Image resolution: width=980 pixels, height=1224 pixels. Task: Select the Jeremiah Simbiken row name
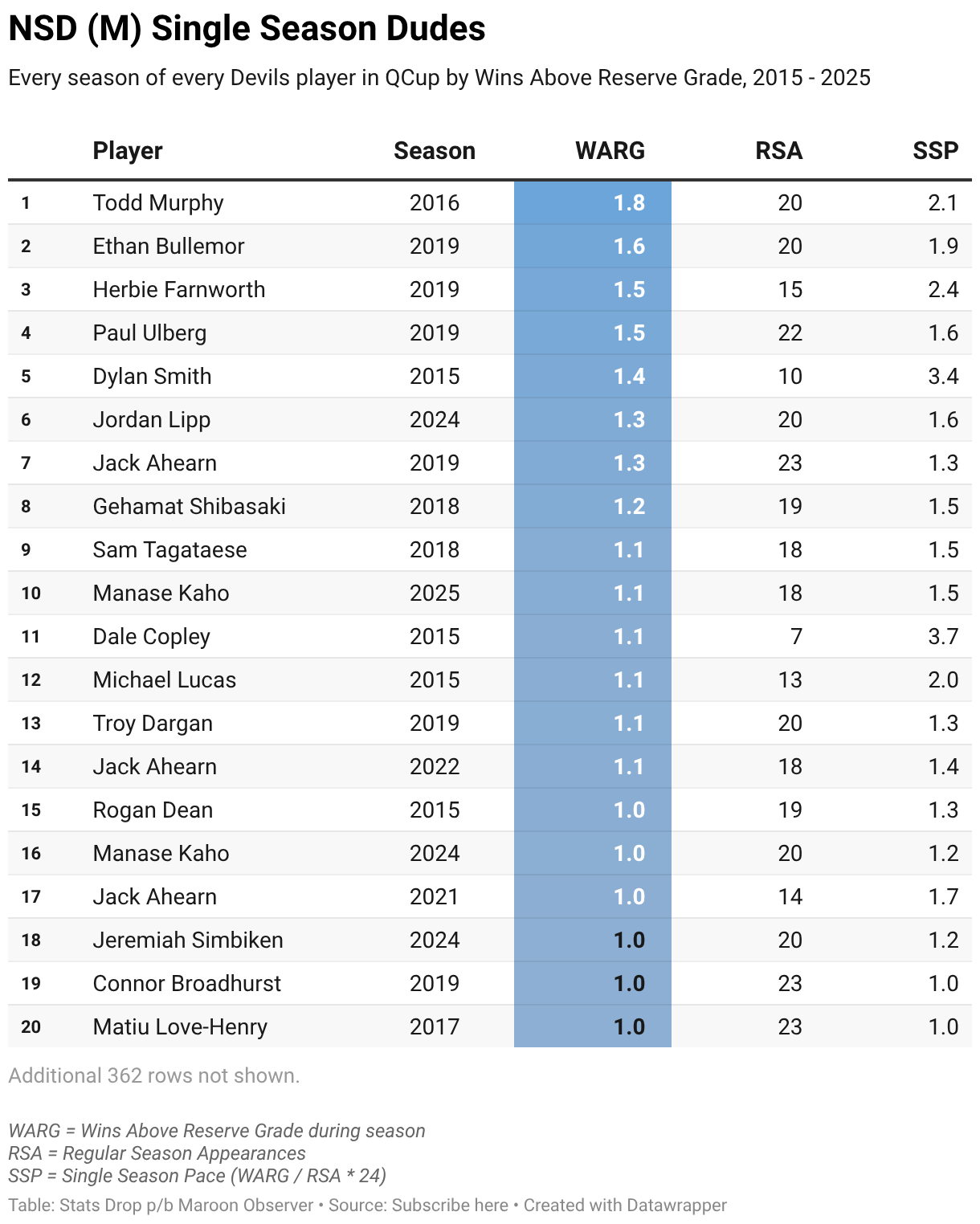click(x=188, y=940)
